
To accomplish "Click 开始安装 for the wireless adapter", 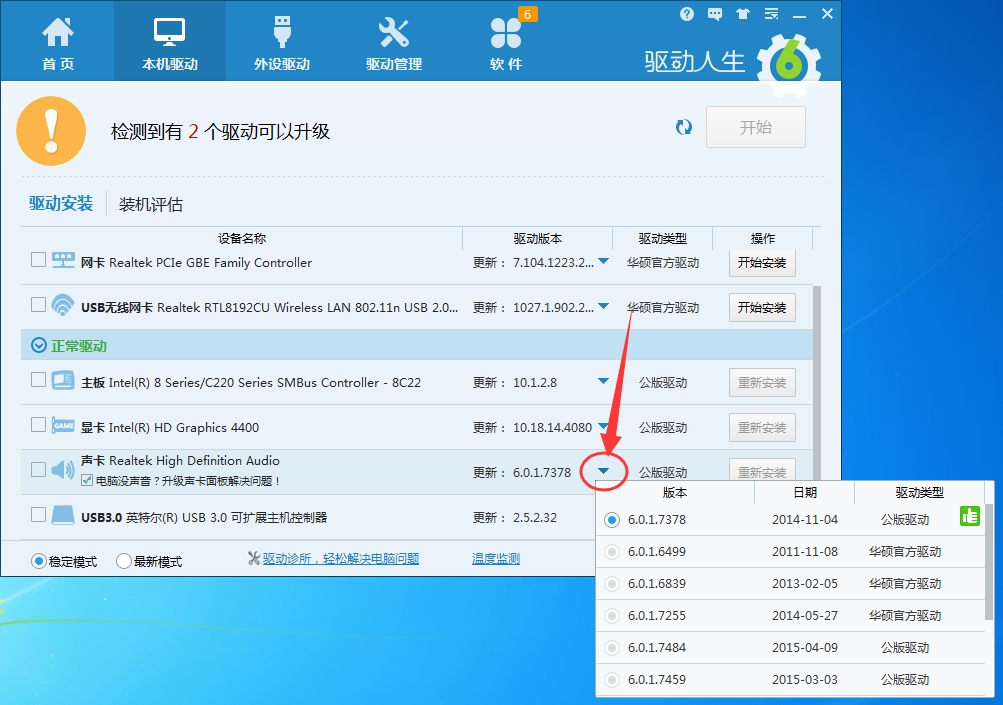I will pos(761,307).
